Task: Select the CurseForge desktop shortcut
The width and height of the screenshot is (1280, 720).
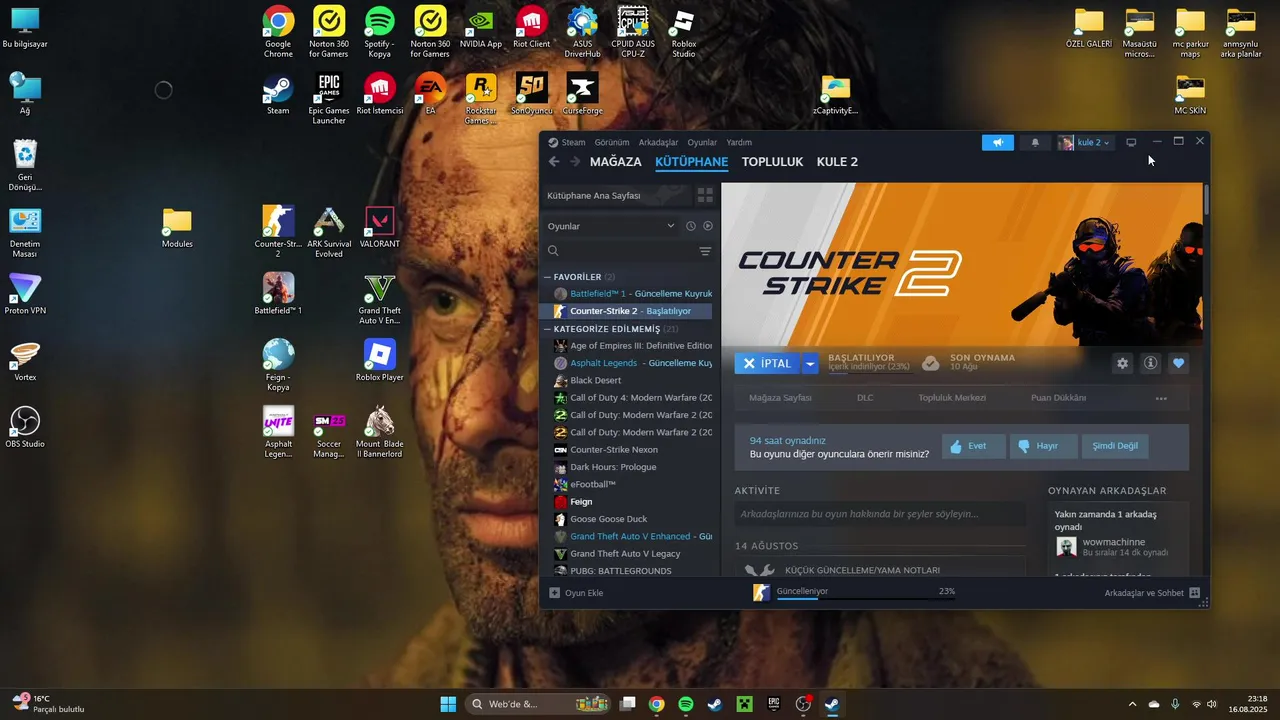Action: [x=582, y=94]
